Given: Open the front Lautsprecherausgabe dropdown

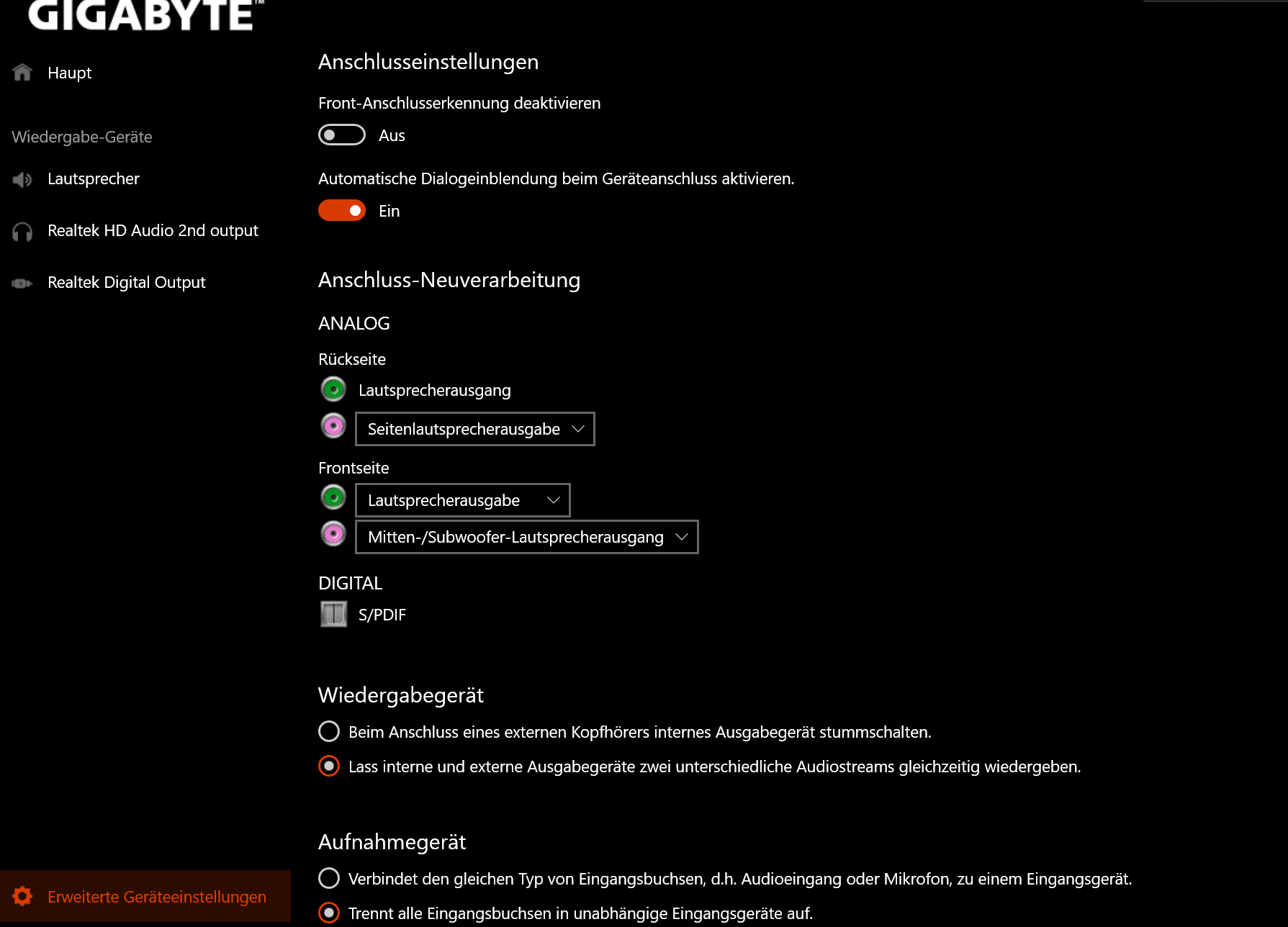Looking at the screenshot, I should click(x=463, y=500).
